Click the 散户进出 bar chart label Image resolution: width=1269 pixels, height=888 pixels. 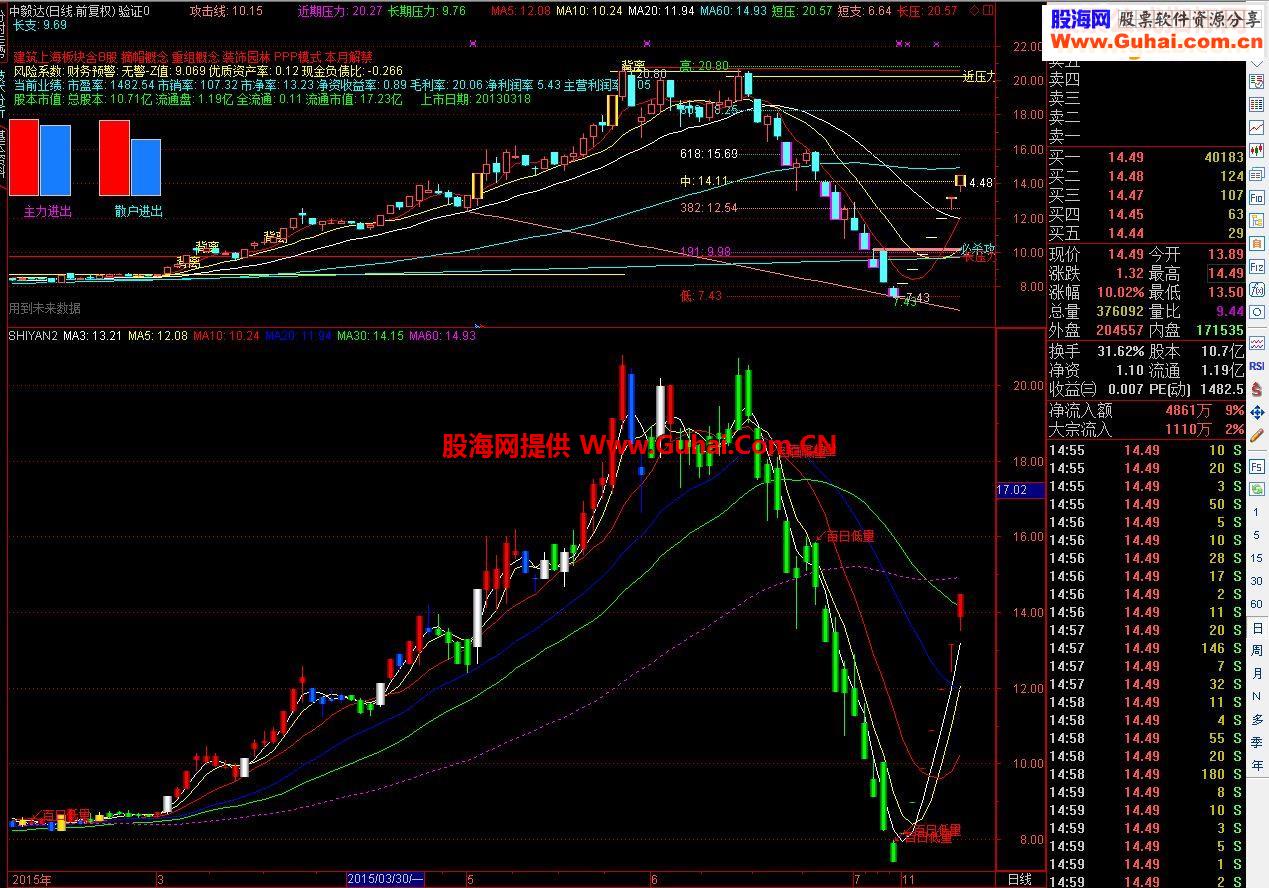[139, 211]
